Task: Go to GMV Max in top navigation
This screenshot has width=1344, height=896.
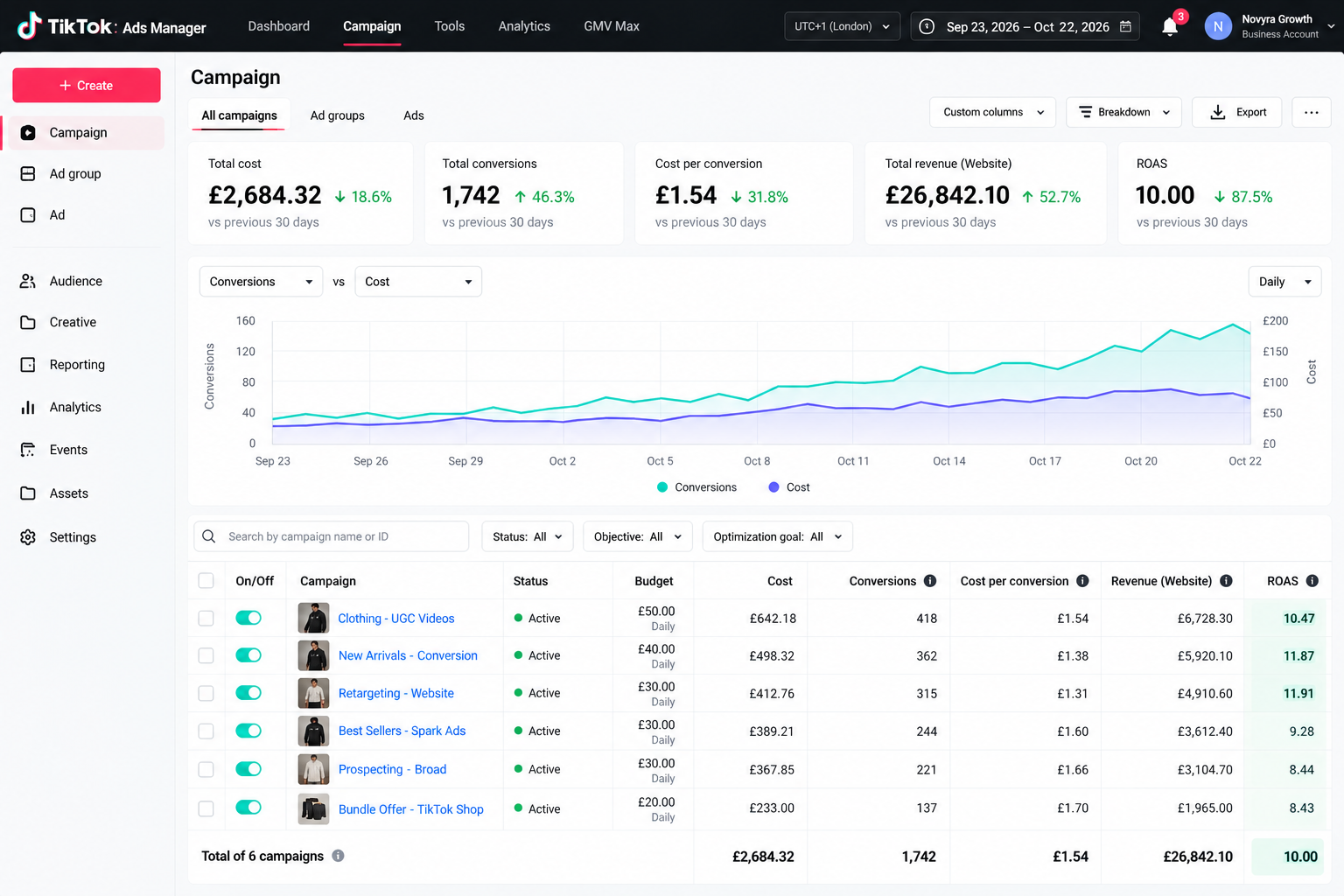Action: click(612, 26)
